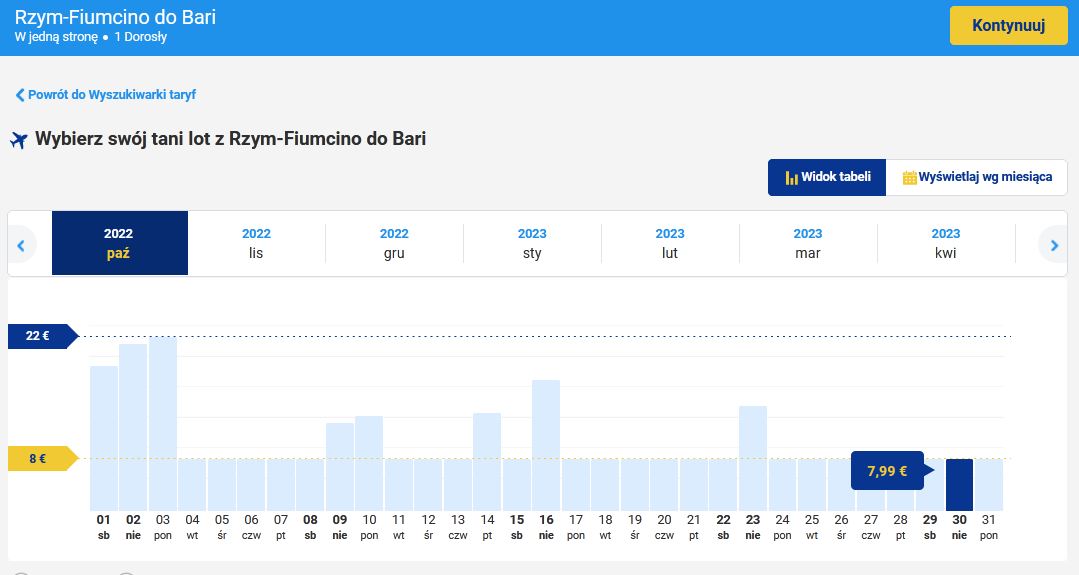
Task: Click the previous months left arrow
Action: pos(22,244)
